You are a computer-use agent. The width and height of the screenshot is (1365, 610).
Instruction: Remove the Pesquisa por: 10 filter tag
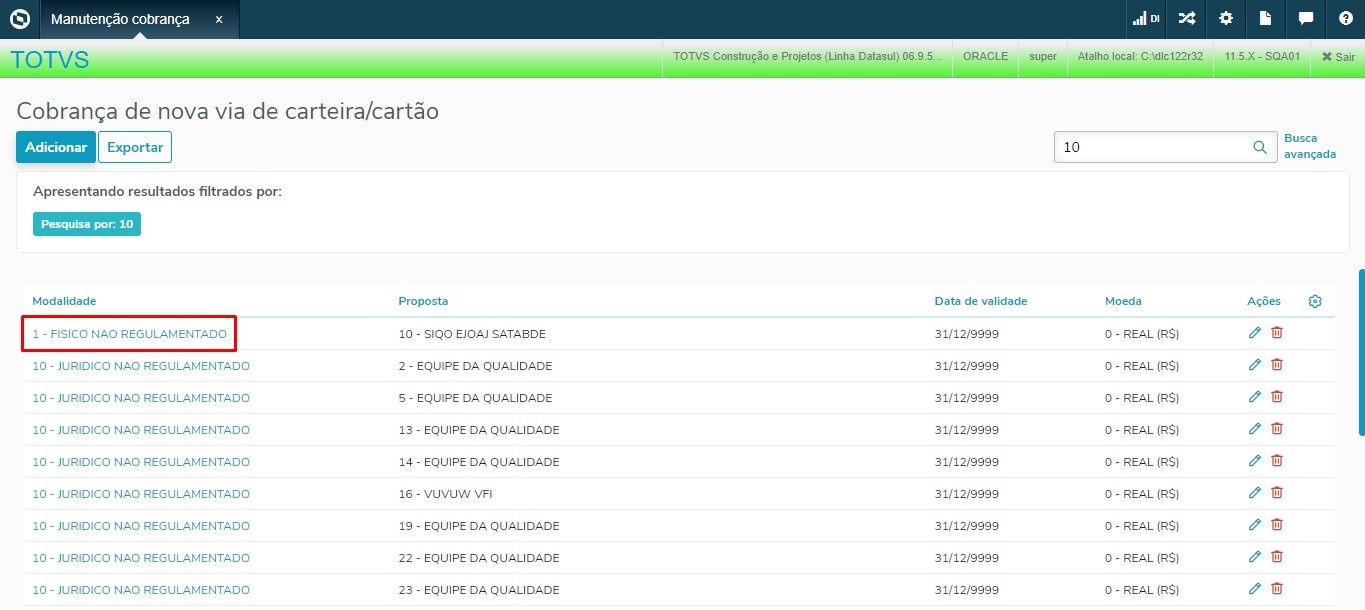point(87,224)
